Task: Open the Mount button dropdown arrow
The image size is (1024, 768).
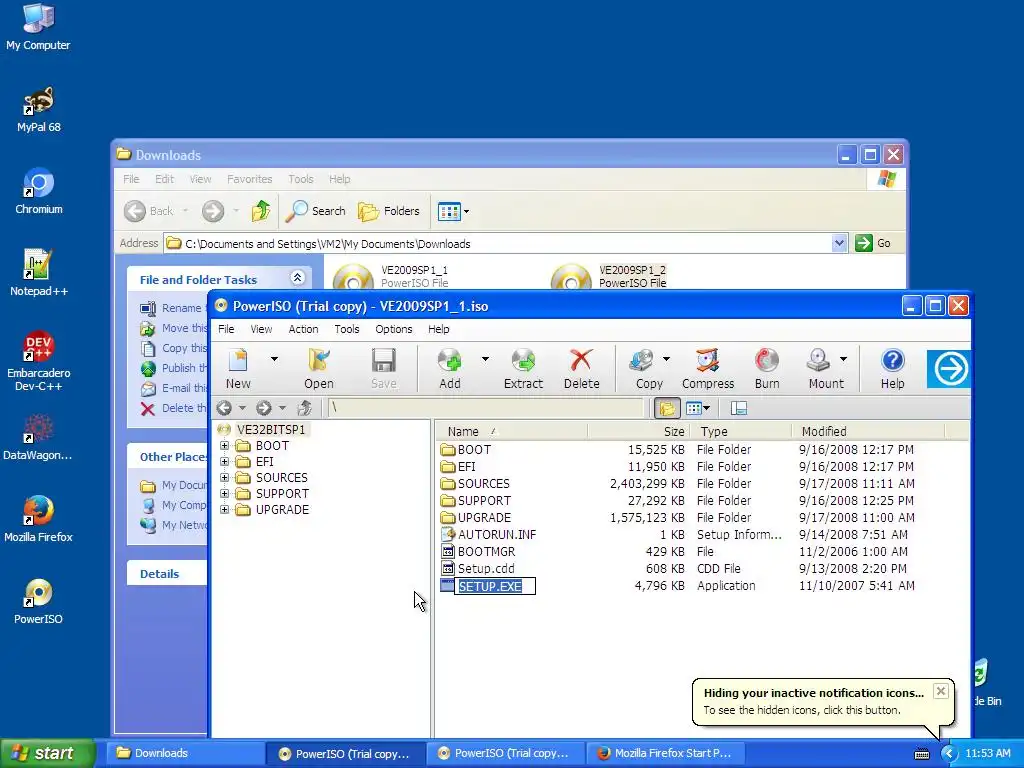Action: click(843, 359)
